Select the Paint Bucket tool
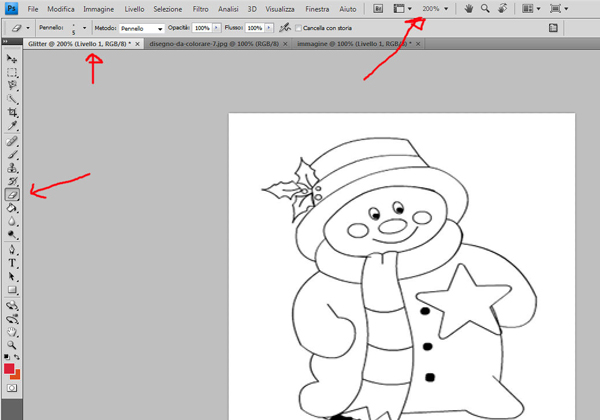 (12, 208)
